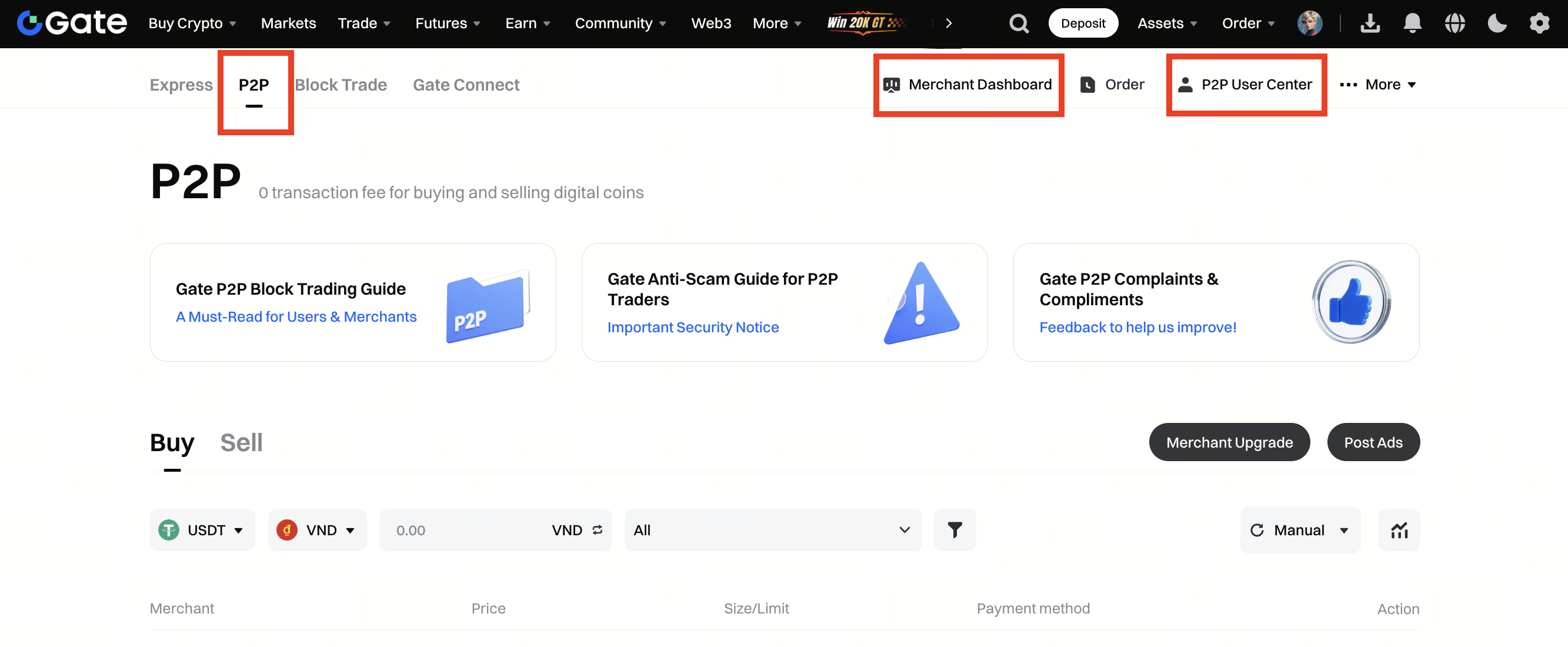Open the Manual refresh dropdown
1568x647 pixels.
pos(1300,530)
